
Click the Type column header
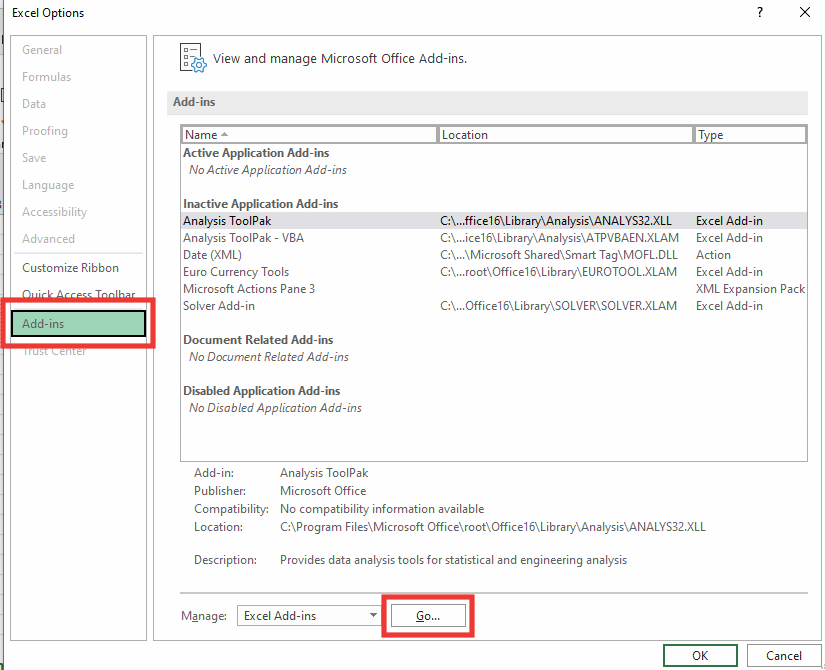750,135
